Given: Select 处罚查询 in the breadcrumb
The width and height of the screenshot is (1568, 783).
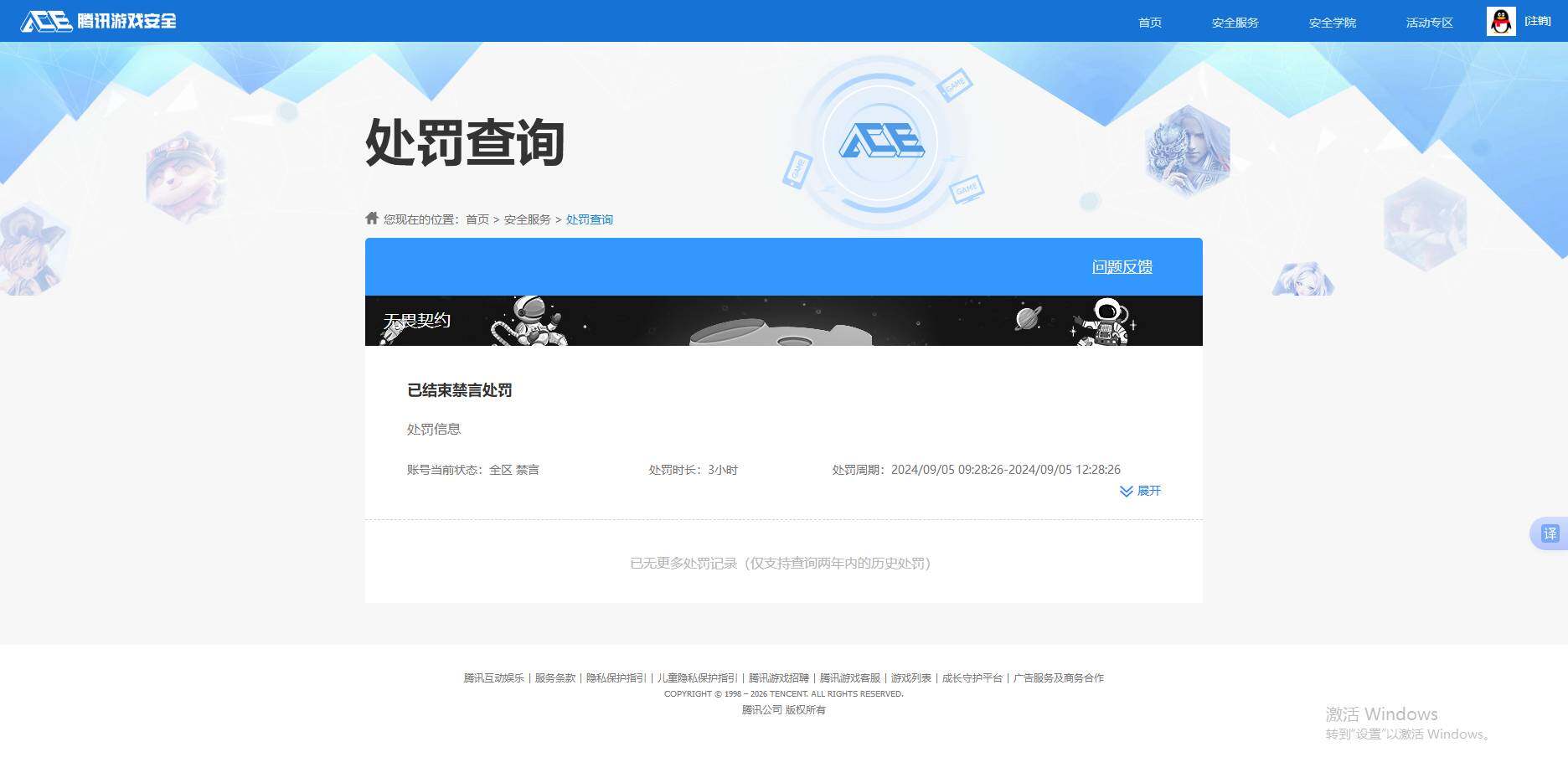Looking at the screenshot, I should click(589, 219).
